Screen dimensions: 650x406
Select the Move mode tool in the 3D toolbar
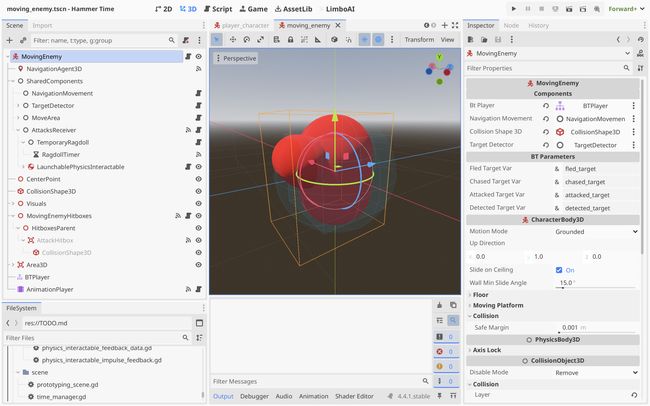(233, 39)
